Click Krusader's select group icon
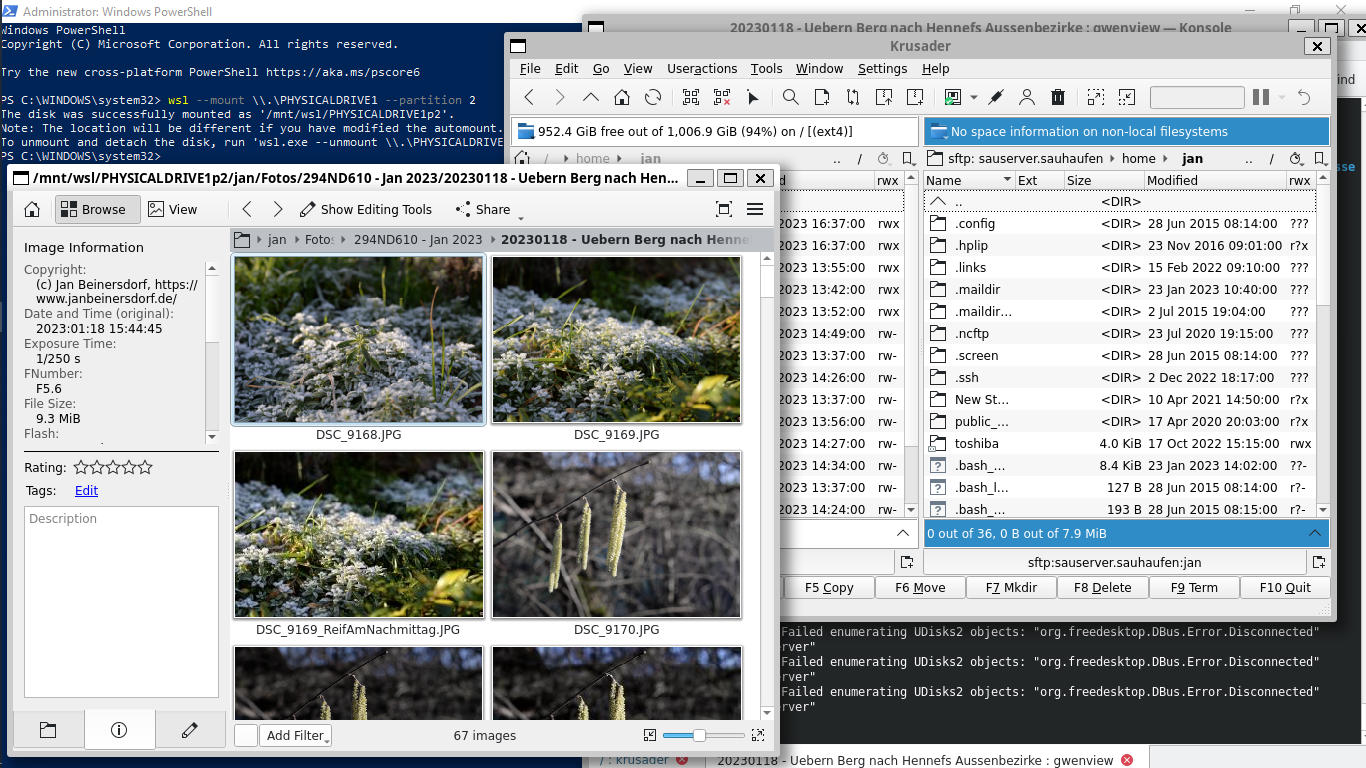The height and width of the screenshot is (768, 1366). pyautogui.click(x=691, y=97)
